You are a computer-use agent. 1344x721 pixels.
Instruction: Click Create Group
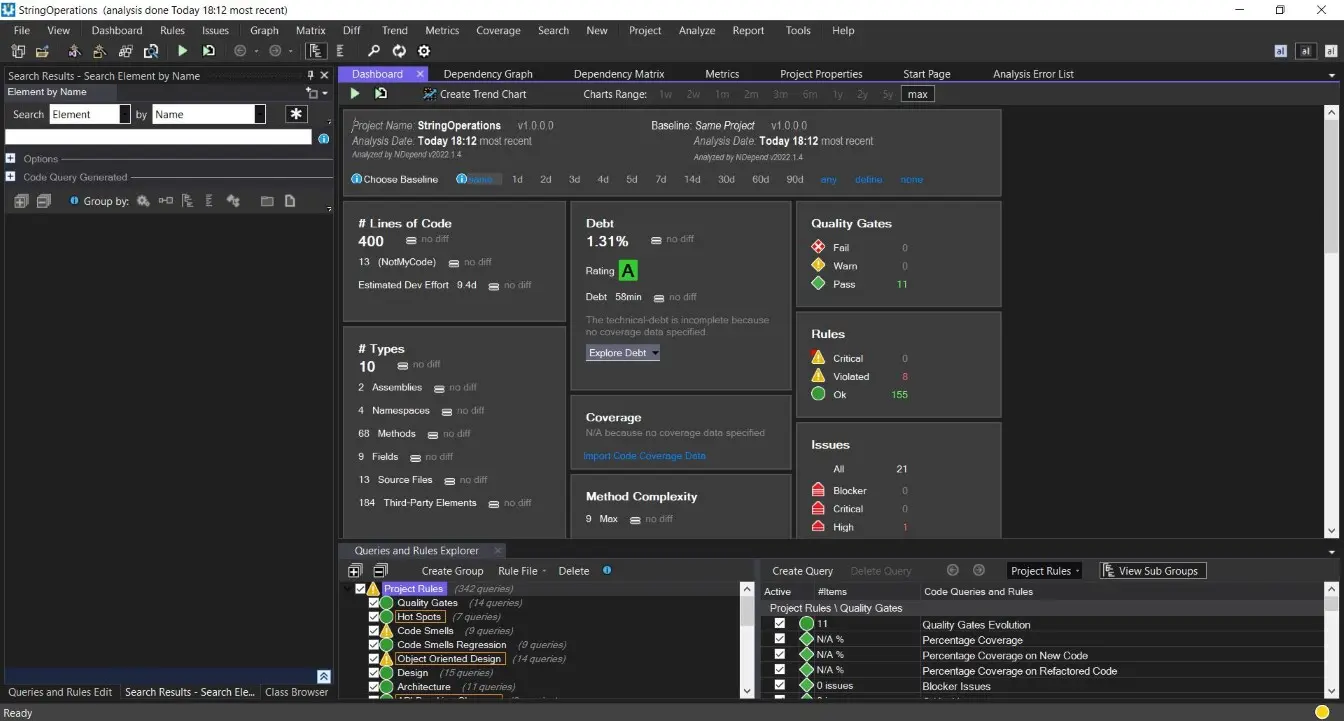(x=452, y=571)
